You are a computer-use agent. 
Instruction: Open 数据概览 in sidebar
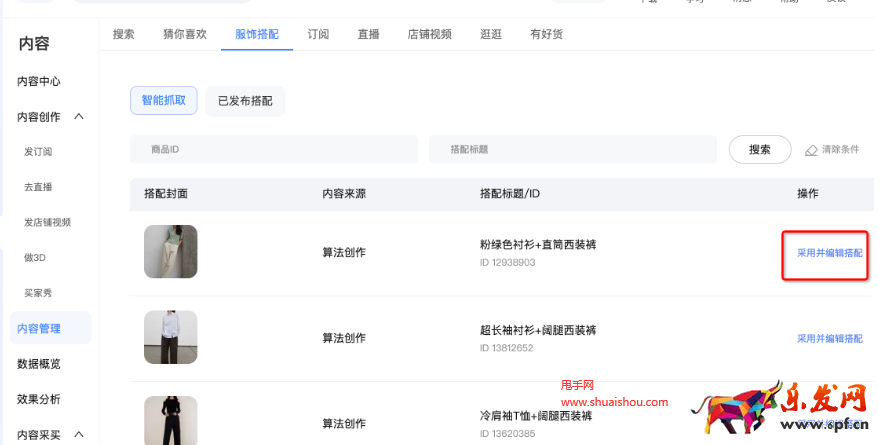click(39, 364)
